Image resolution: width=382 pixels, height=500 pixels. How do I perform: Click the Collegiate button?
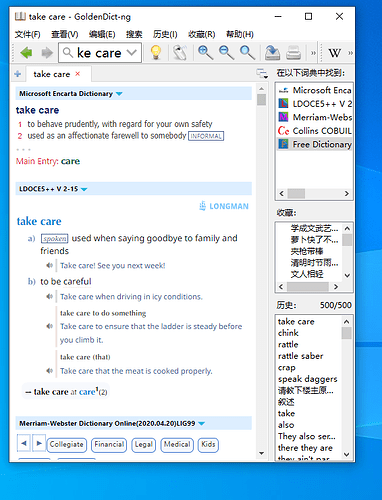coord(66,445)
